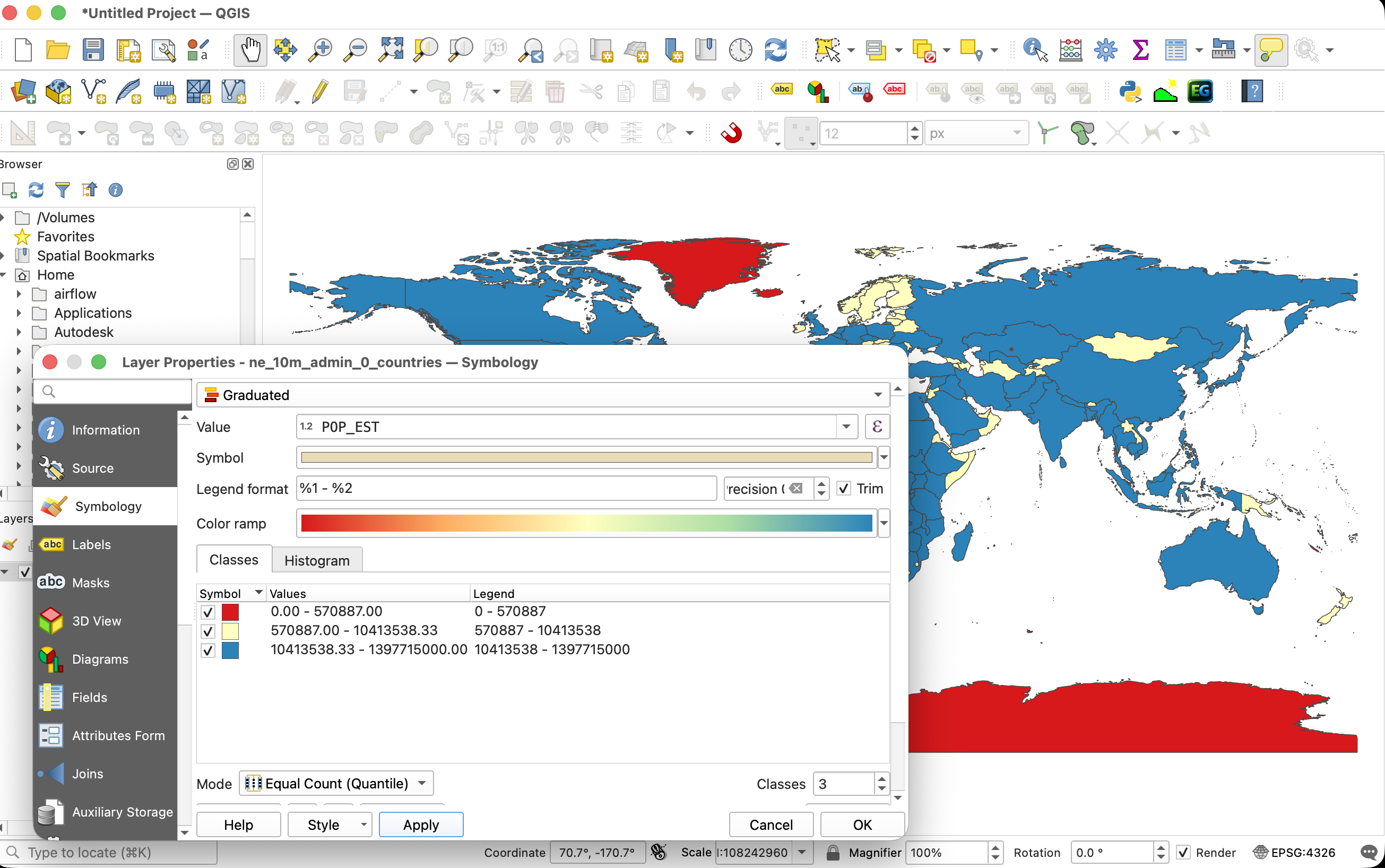Open the Temporal Controller clock icon
This screenshot has height=868, width=1385.
740,50
